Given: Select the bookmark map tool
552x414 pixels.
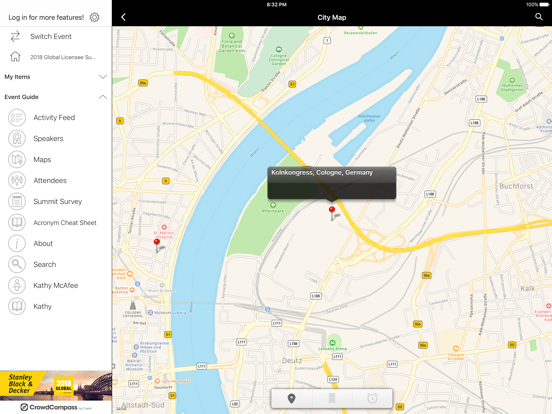Looking at the screenshot, I should 332,399.
